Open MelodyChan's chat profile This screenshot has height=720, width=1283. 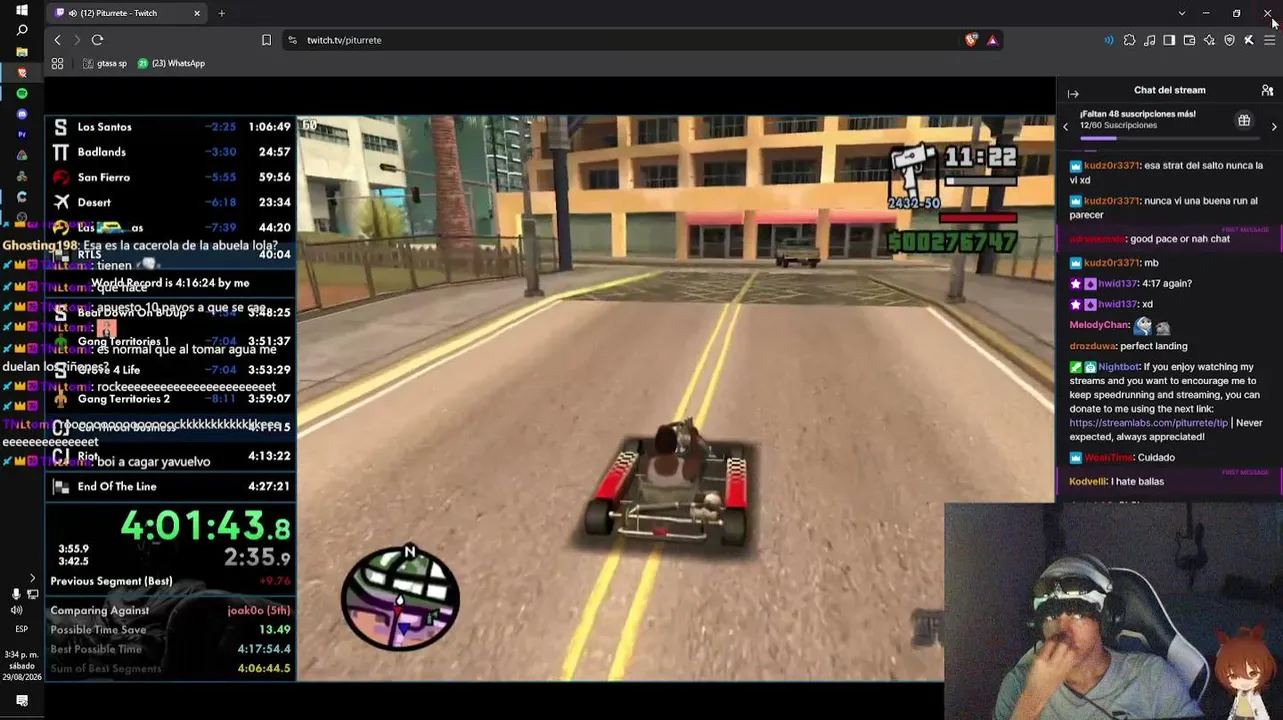[x=1099, y=325]
